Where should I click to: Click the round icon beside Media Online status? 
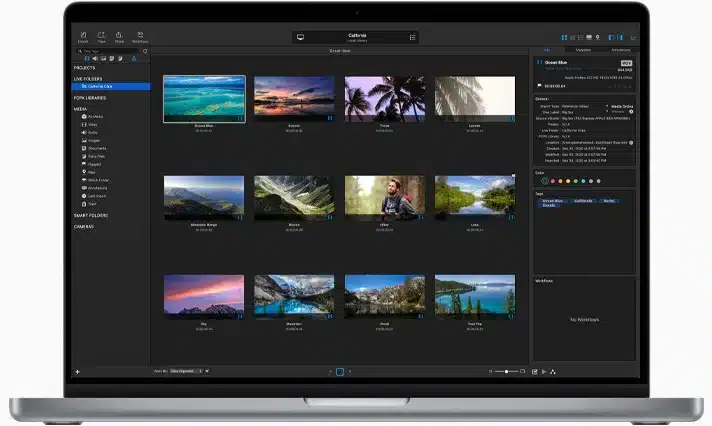tap(631, 112)
